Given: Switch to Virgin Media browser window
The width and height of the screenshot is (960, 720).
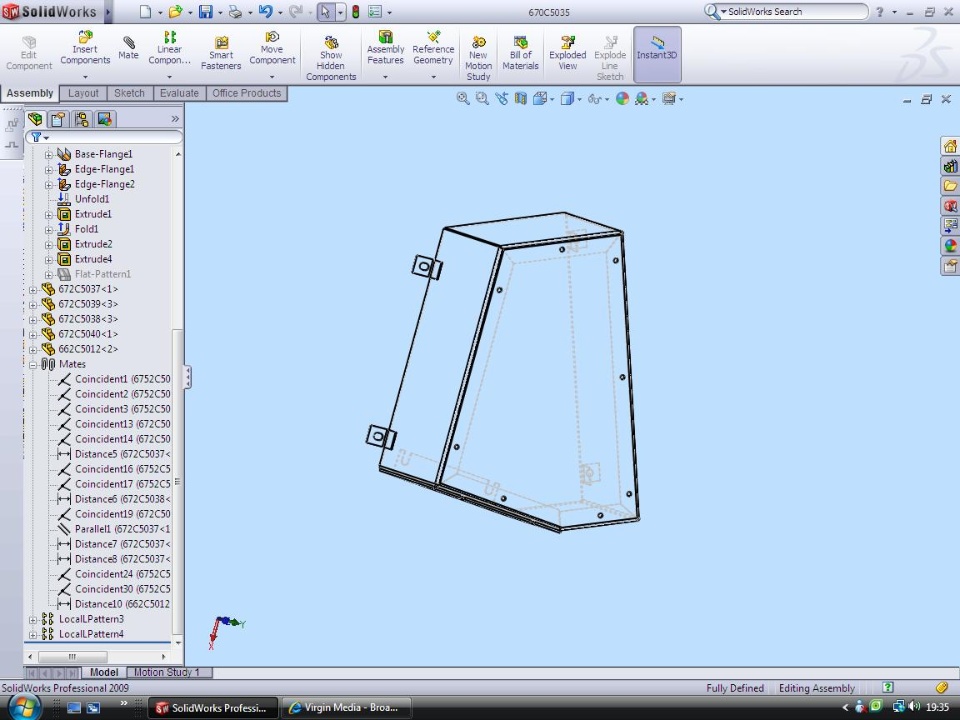Looking at the screenshot, I should 346,708.
